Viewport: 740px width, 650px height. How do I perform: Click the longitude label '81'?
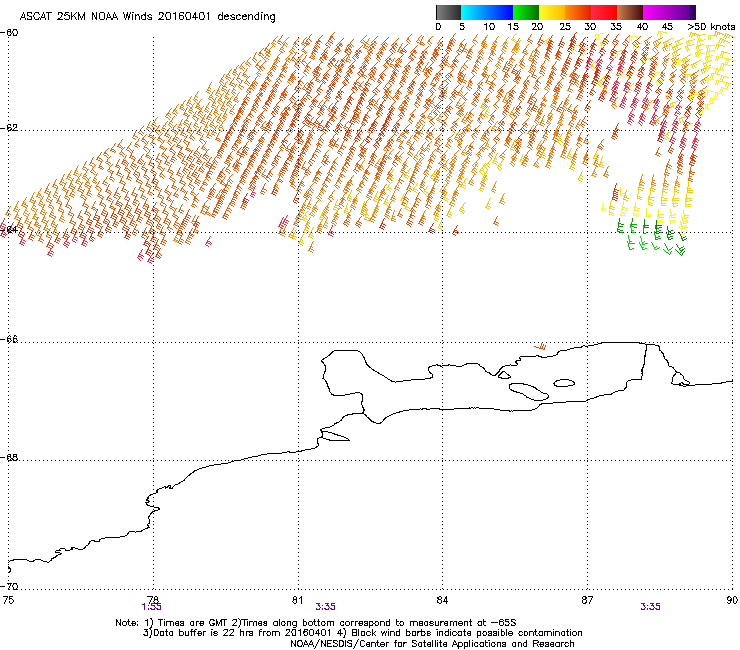click(297, 600)
